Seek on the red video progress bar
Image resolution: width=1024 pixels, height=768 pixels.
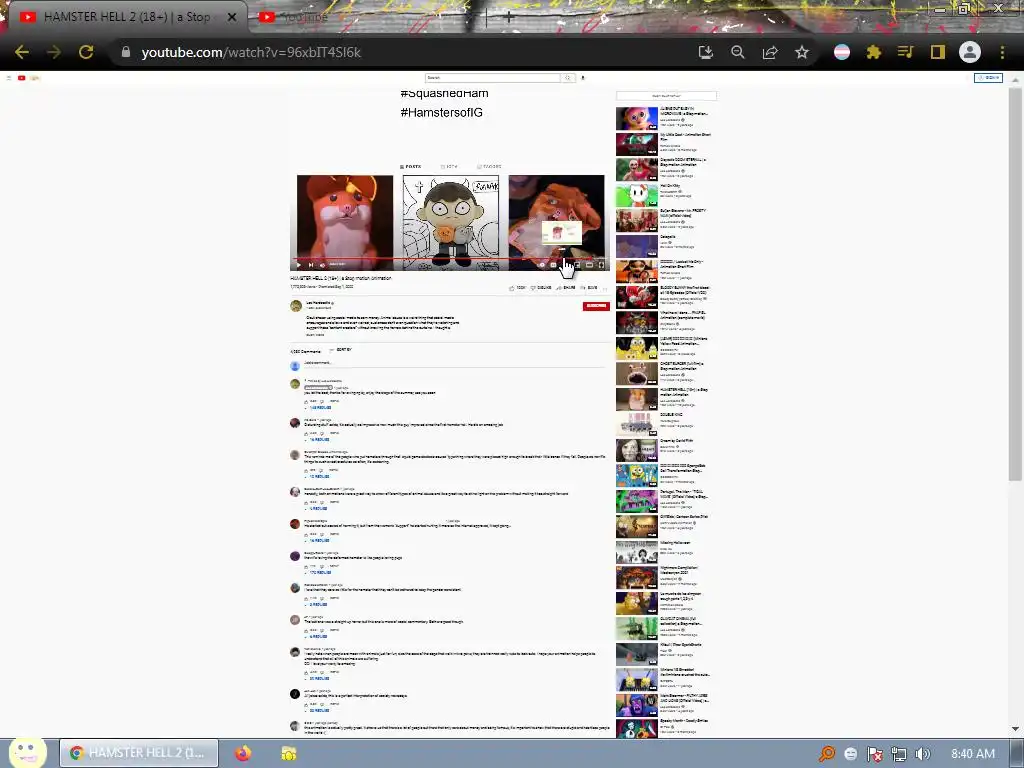450,259
